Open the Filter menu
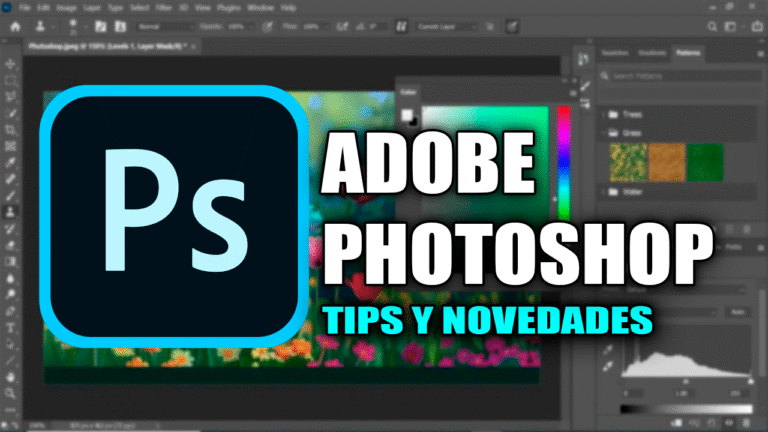Image resolution: width=768 pixels, height=432 pixels. pyautogui.click(x=164, y=8)
